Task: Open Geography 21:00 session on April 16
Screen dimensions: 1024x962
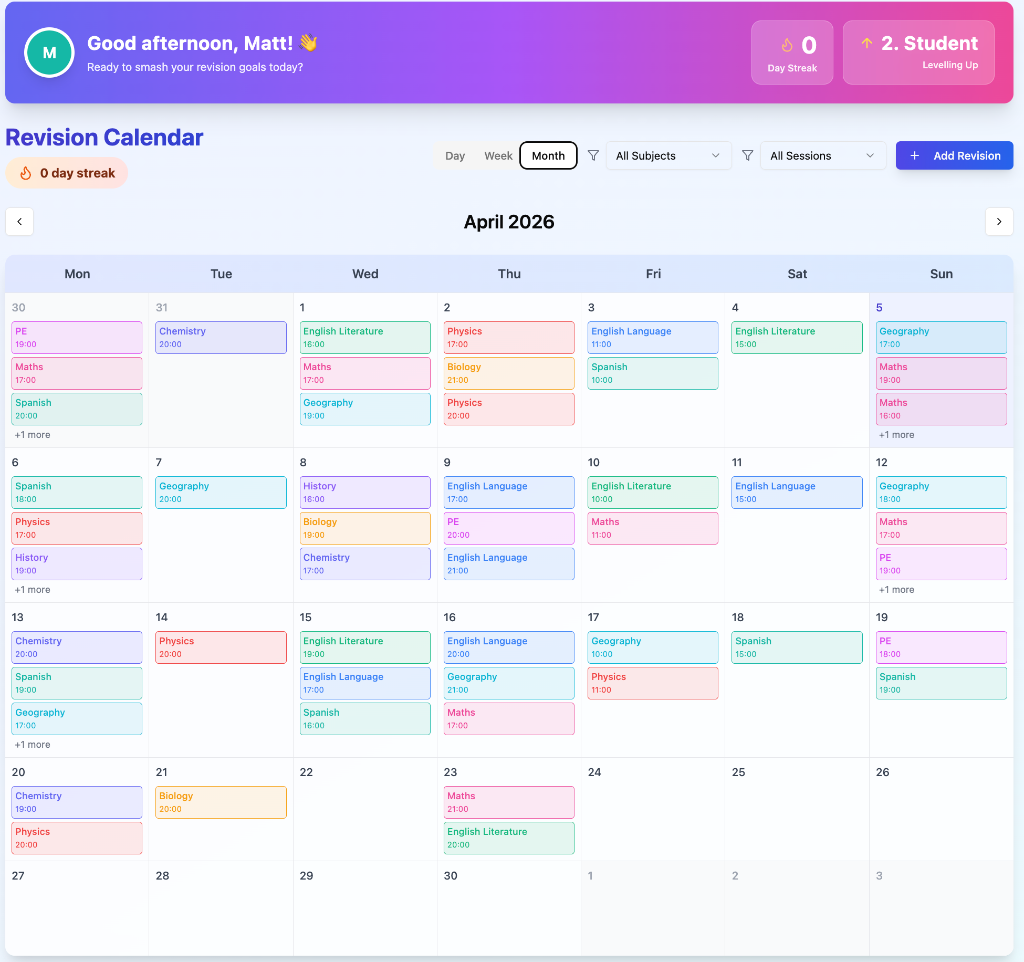Action: tap(509, 683)
